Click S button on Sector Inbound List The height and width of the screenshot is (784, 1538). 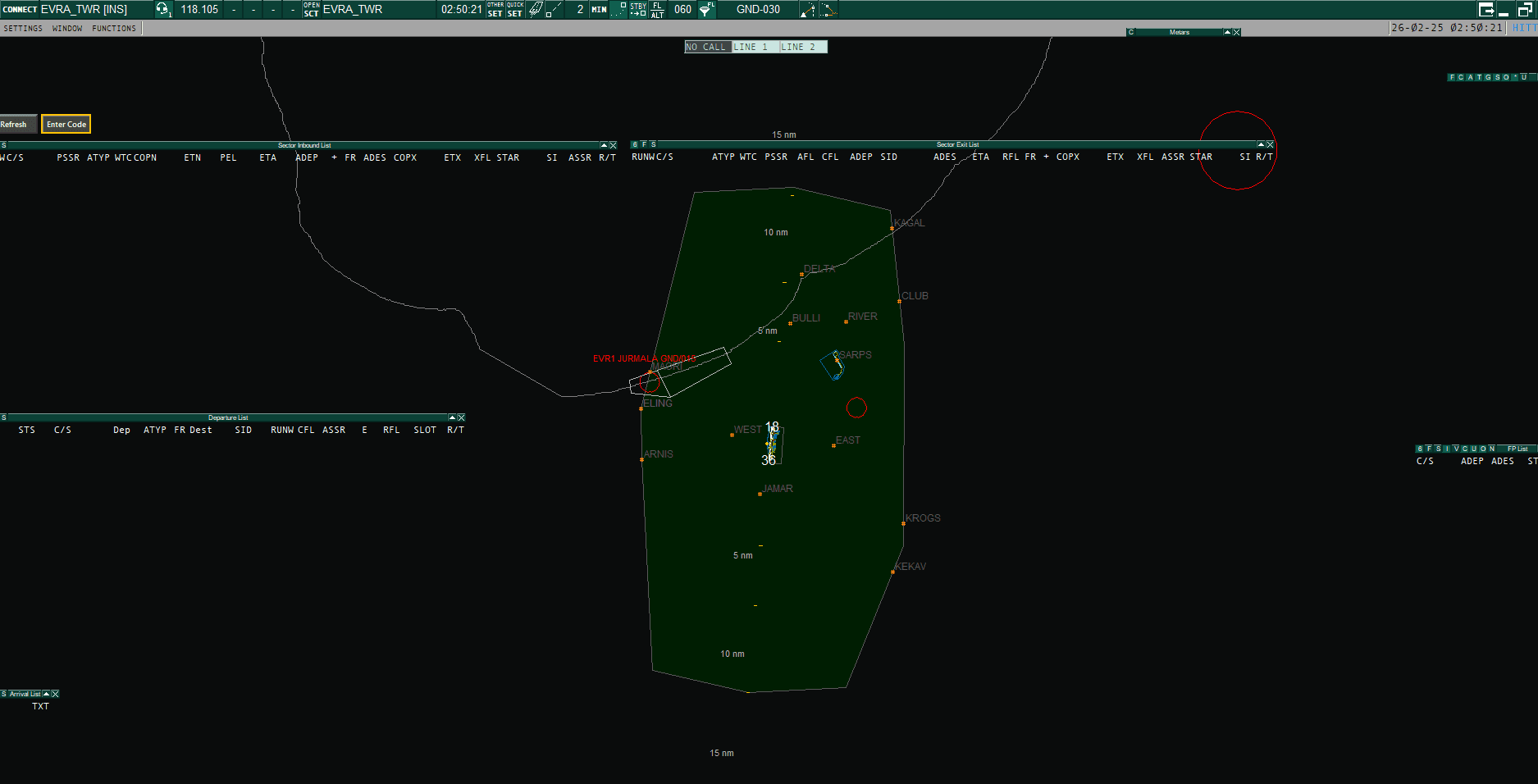point(4,145)
